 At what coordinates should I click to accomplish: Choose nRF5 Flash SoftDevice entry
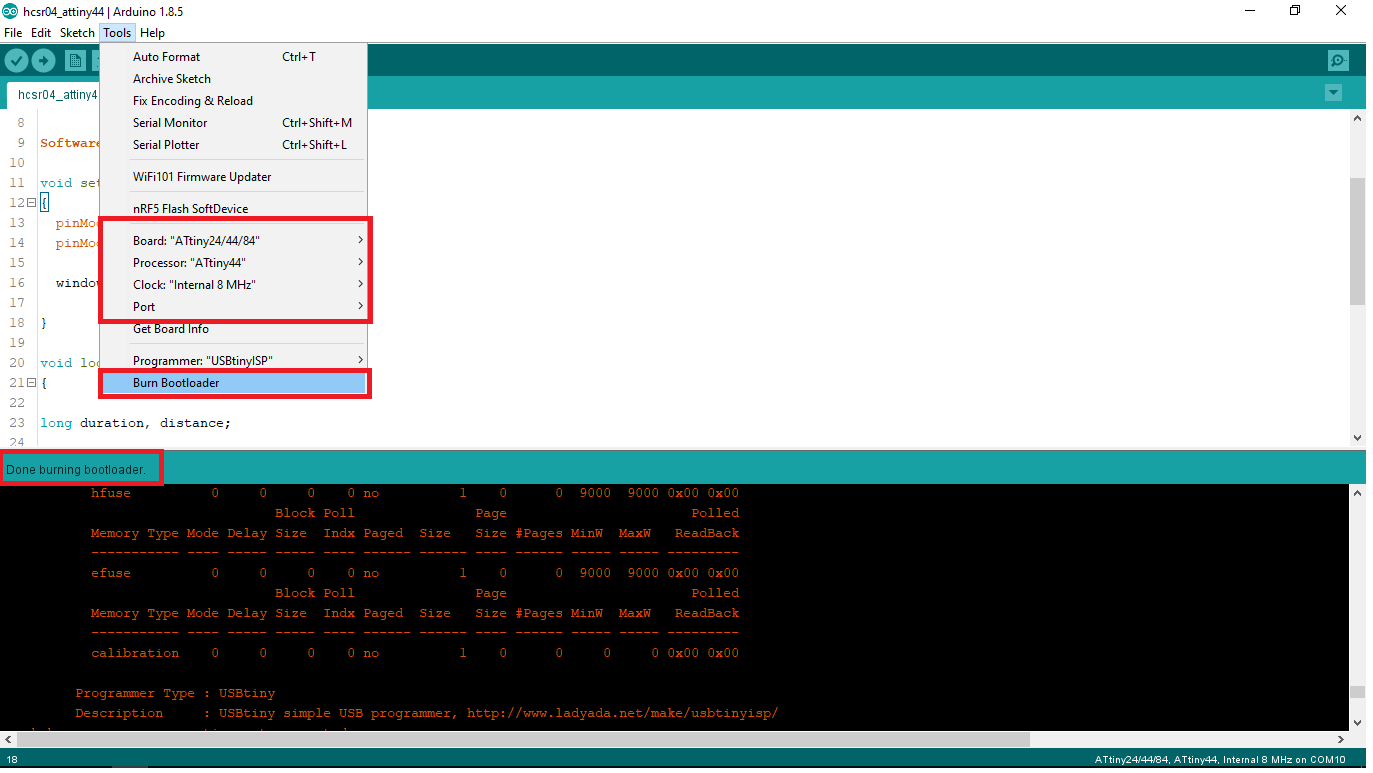(x=234, y=209)
